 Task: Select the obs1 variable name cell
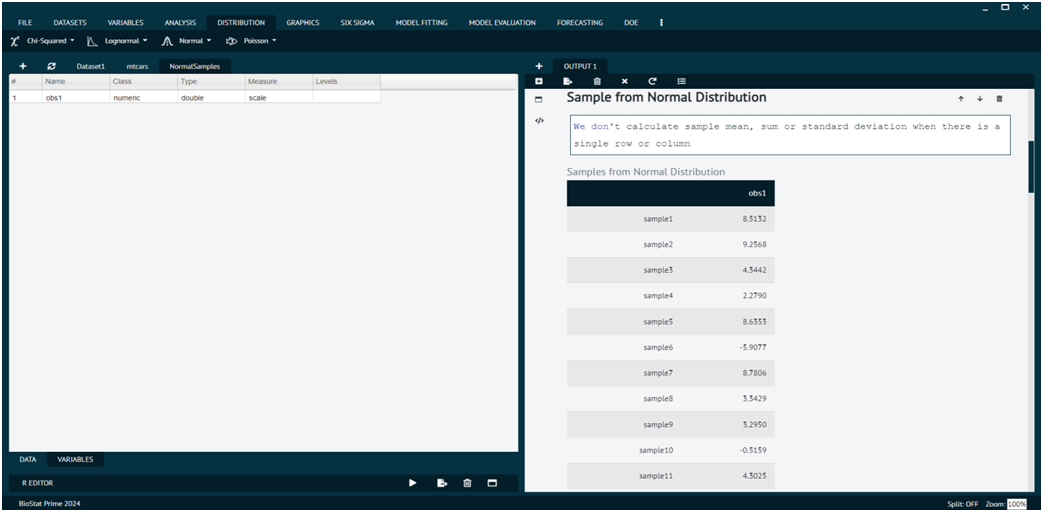point(76,97)
